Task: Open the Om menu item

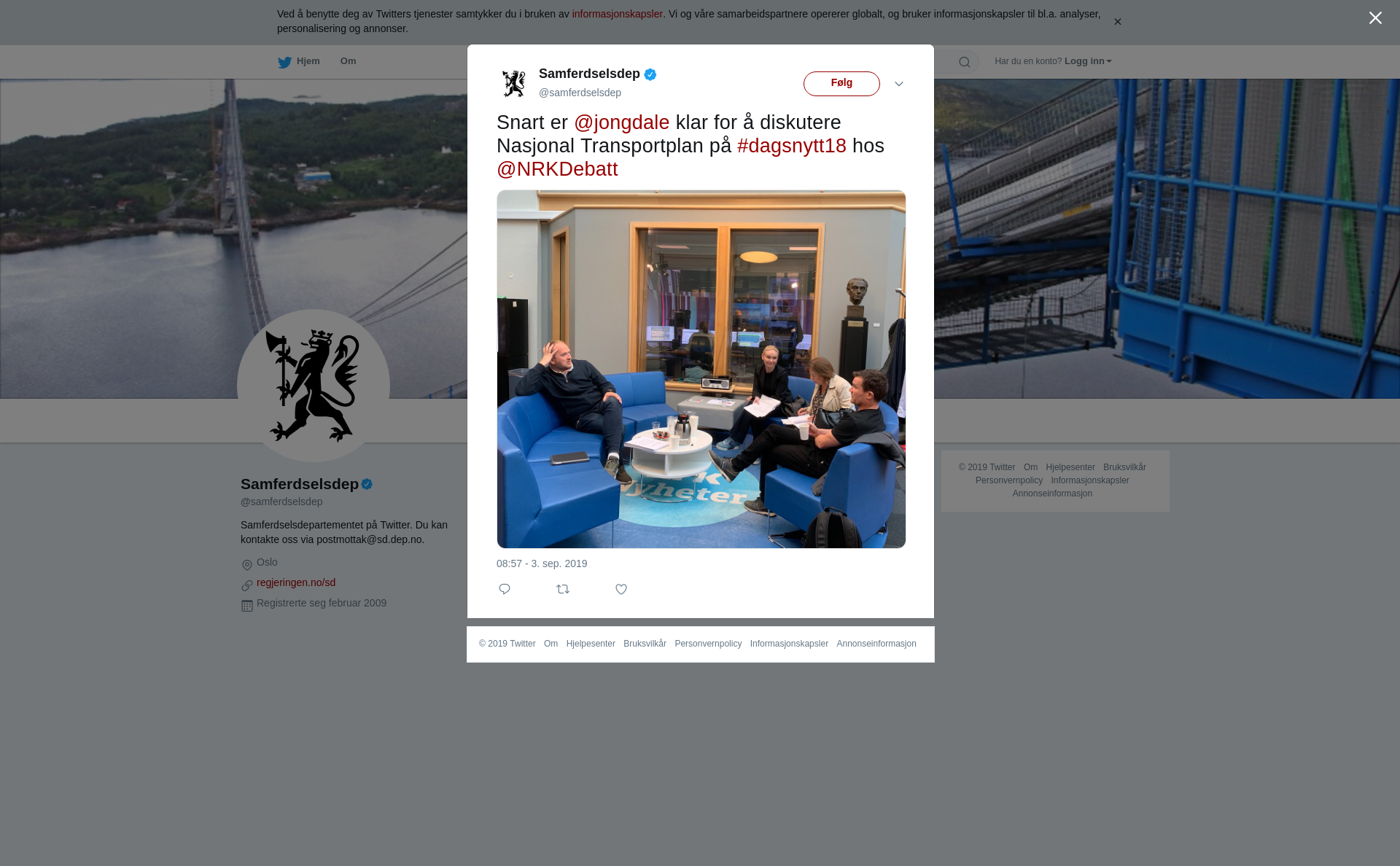Action: click(x=348, y=61)
